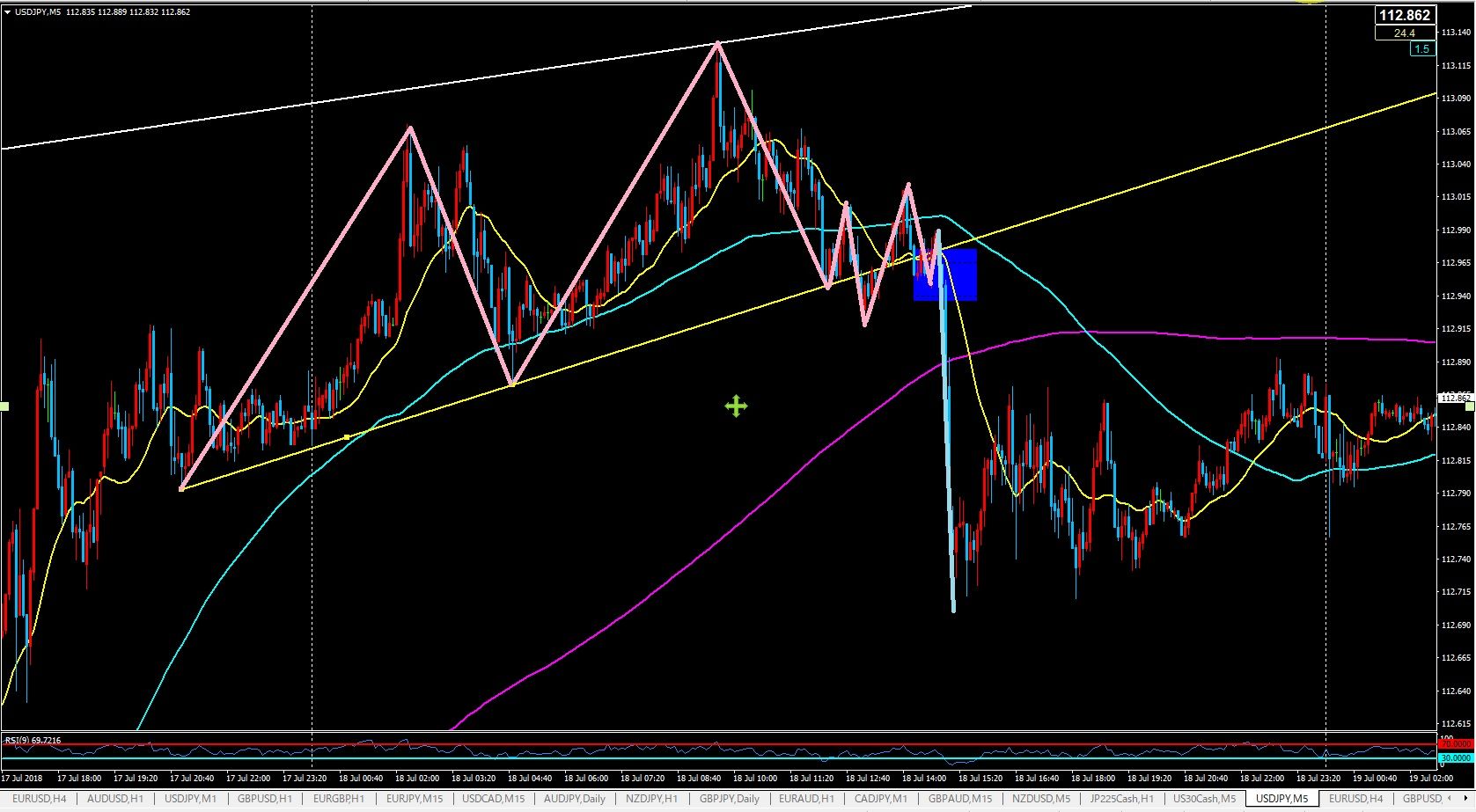
Task: Open the GBPJPY,Daily chart tab
Action: [730, 799]
